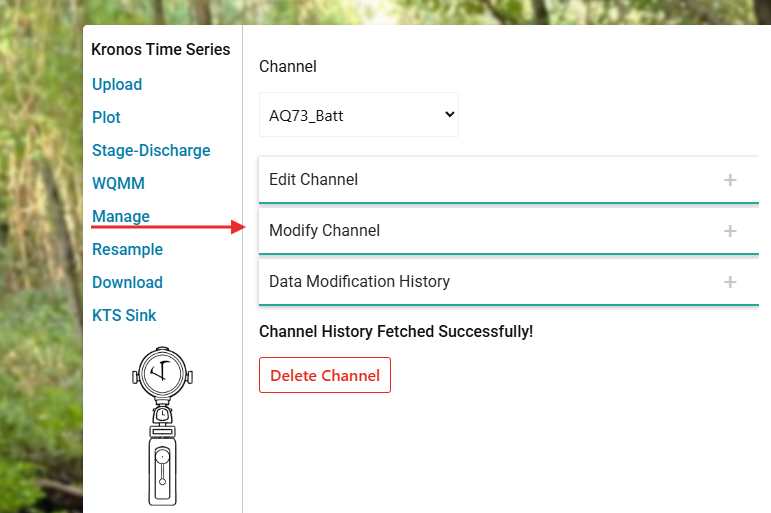Click the plus icon on Edit Channel
Viewport: 771px width, 513px height.
730,180
